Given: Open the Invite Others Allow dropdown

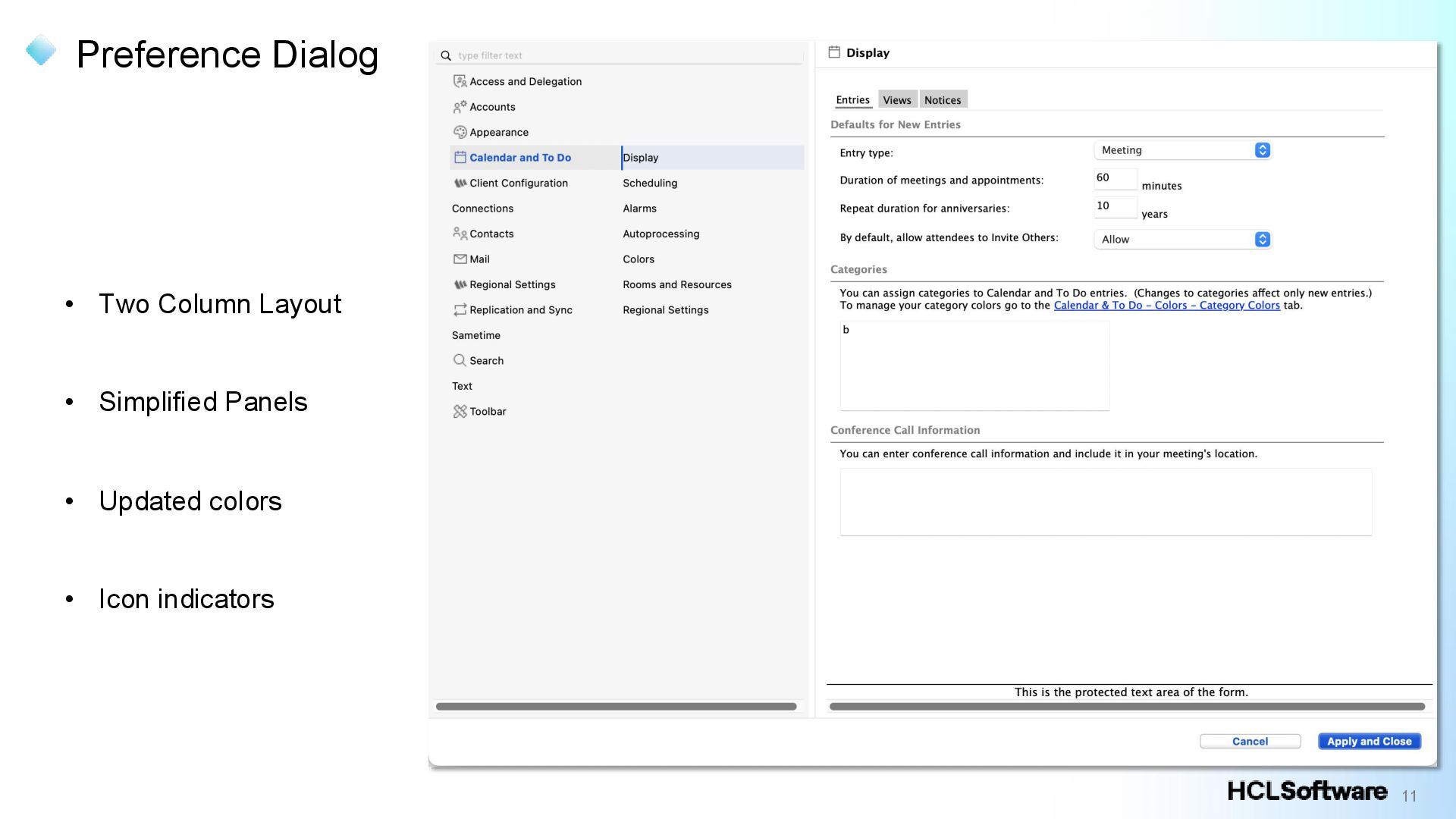Looking at the screenshot, I should point(1181,240).
